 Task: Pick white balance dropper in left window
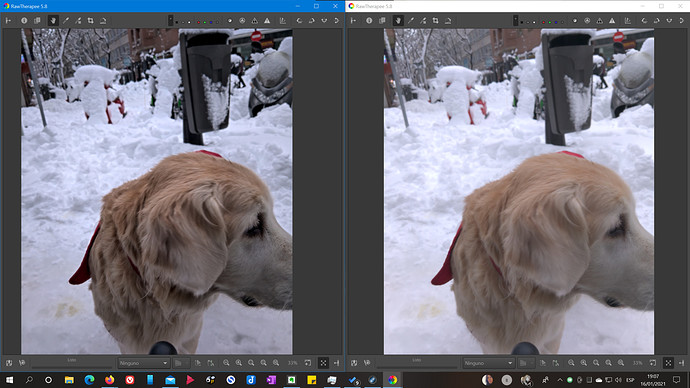[66, 21]
